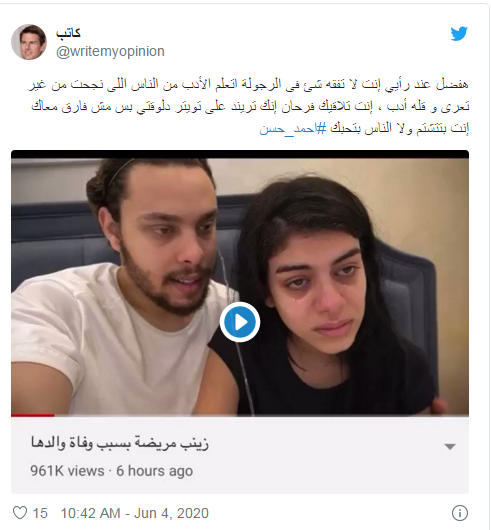This screenshot has height=530, width=491.
Task: Expand the video card's dropdown arrow
Action: [450, 447]
